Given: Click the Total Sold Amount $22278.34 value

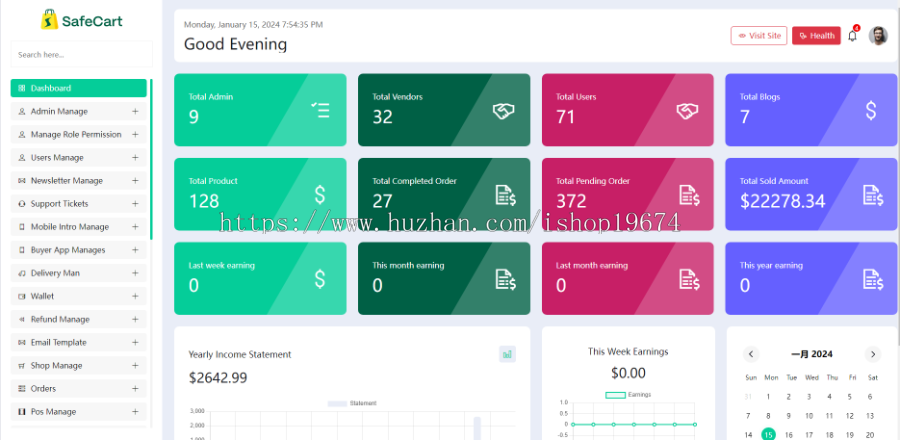Looking at the screenshot, I should [x=782, y=201].
